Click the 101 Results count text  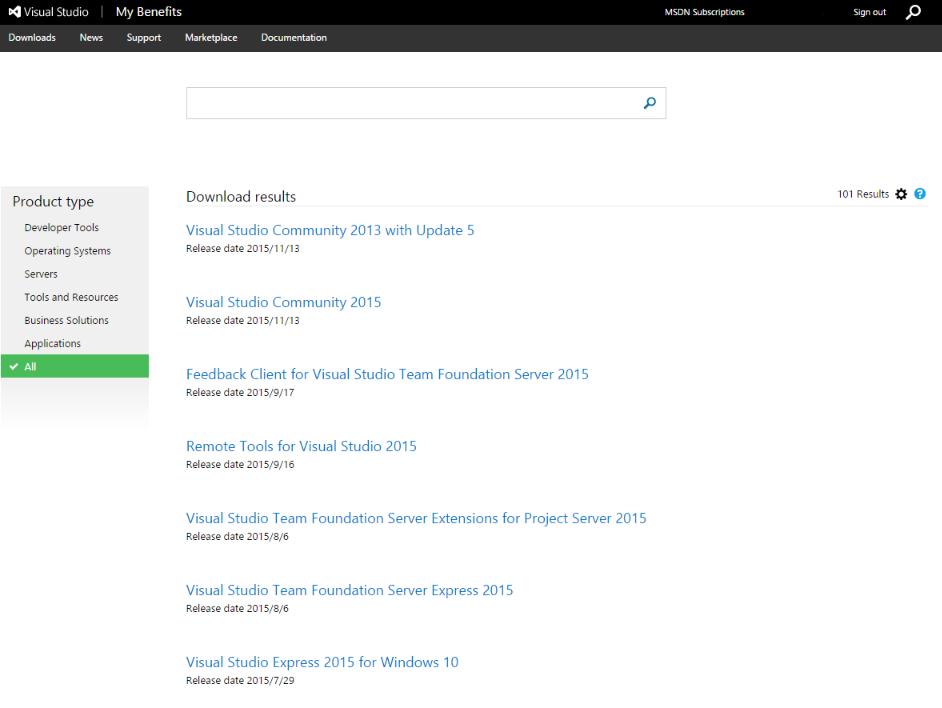pos(863,194)
